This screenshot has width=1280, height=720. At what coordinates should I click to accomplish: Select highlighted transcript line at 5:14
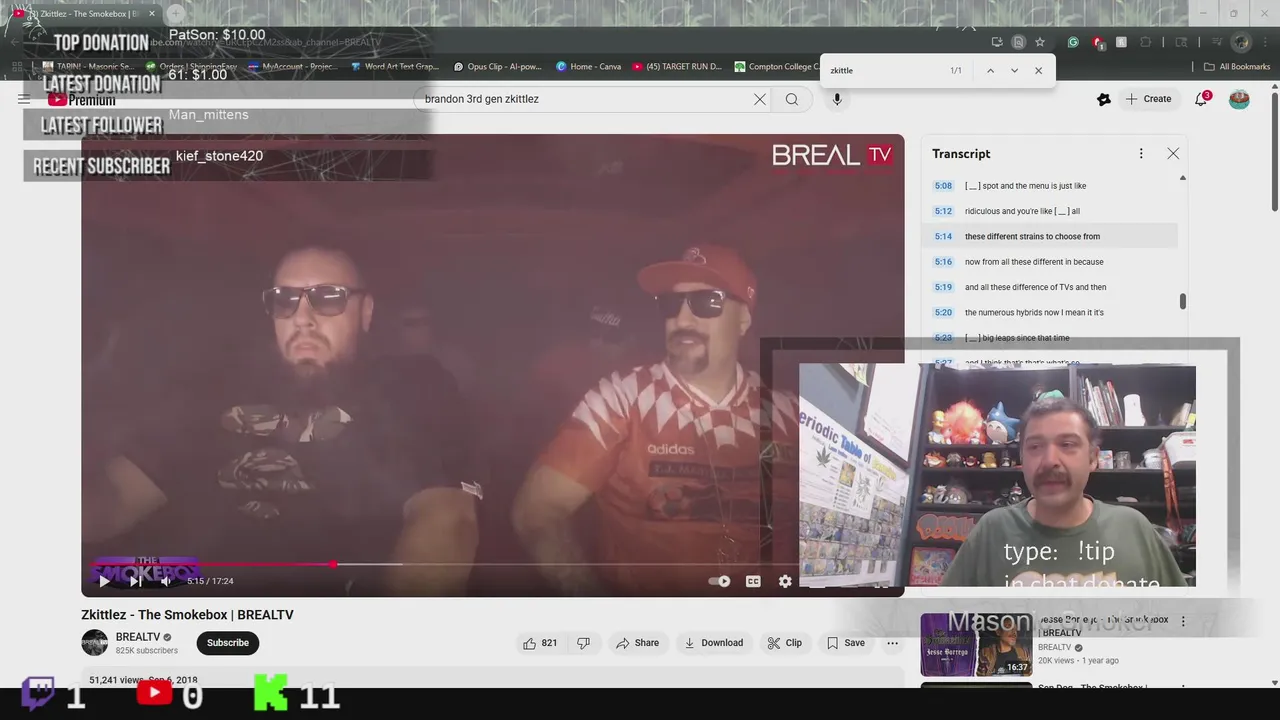(x=1050, y=237)
